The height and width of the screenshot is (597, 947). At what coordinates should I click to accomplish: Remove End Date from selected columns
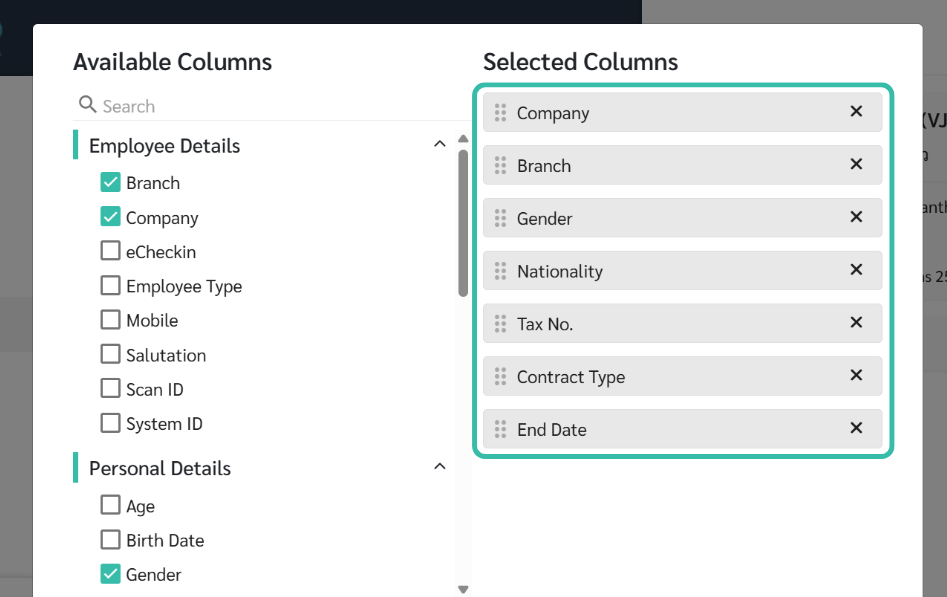tap(856, 428)
